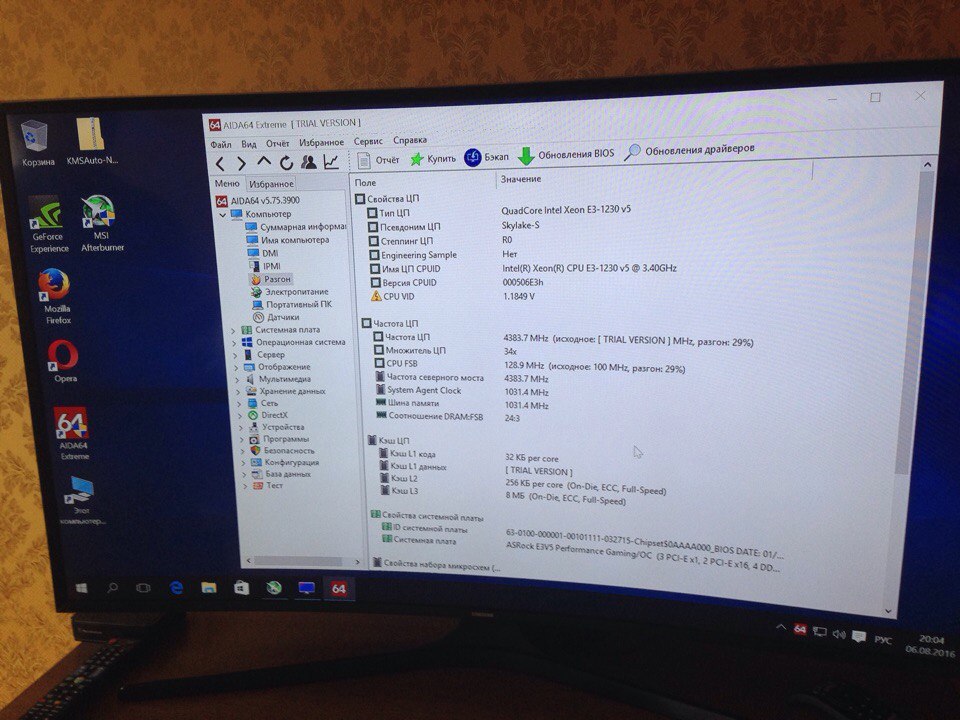The image size is (960, 720).
Task: Select Устройства tree item
Action: pos(277,427)
